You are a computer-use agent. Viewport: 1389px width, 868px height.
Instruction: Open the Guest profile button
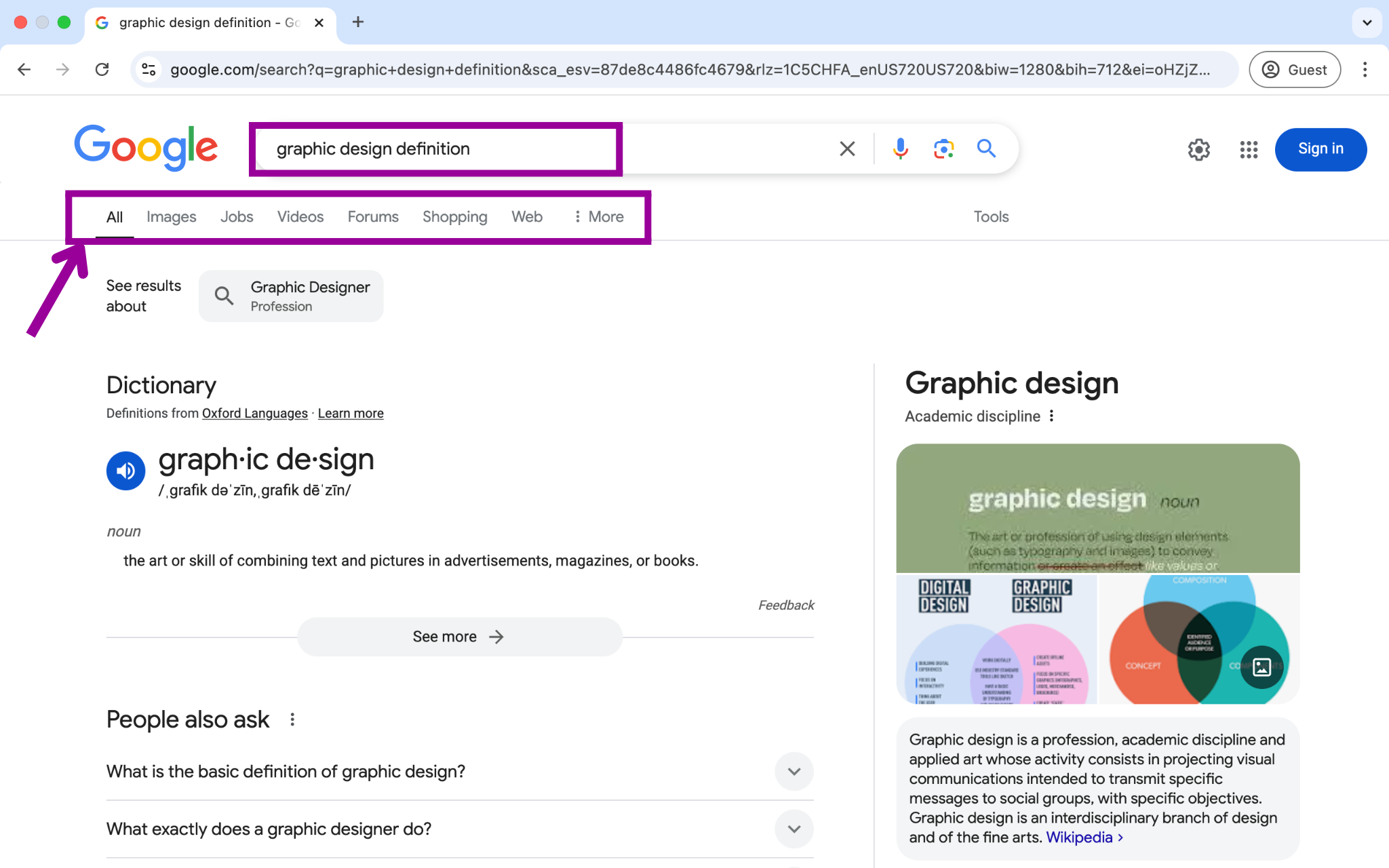click(x=1295, y=69)
